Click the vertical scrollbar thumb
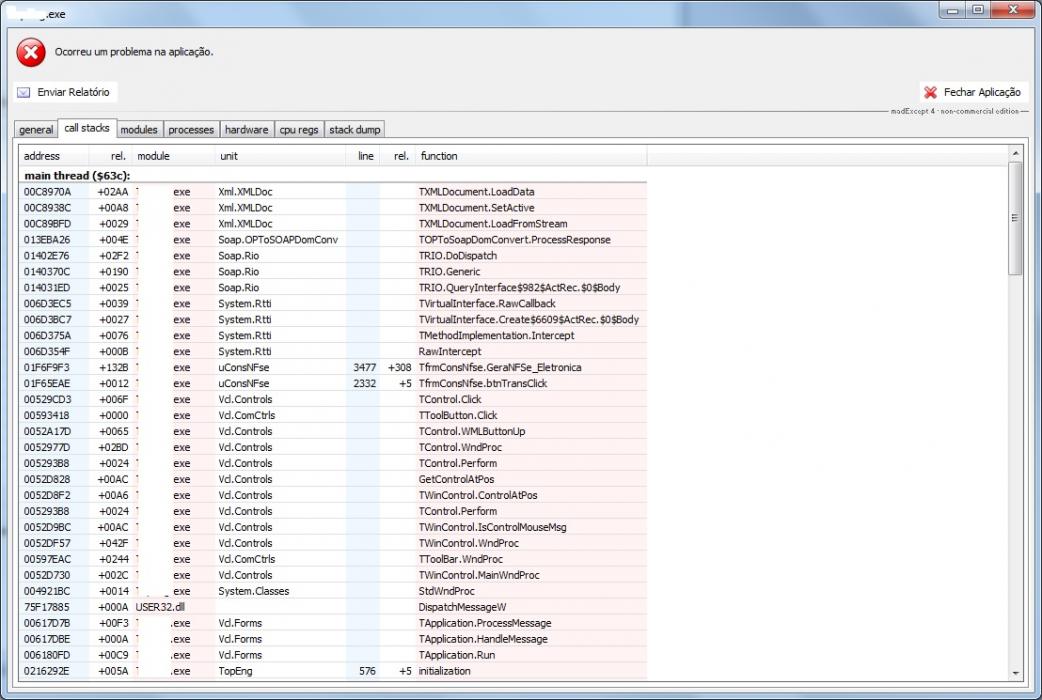The height and width of the screenshot is (700, 1042). (1015, 218)
